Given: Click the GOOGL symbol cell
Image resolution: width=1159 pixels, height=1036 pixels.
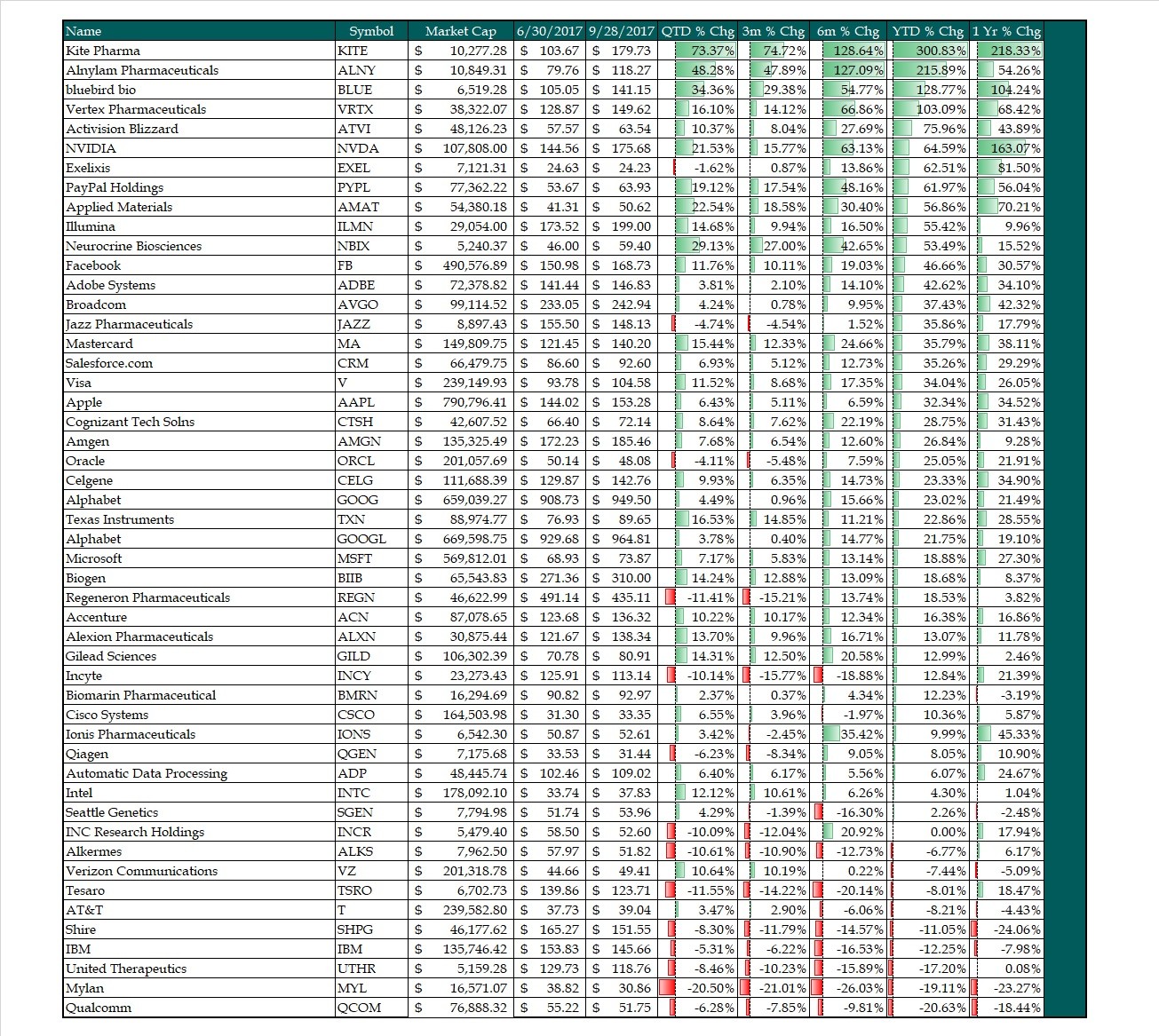Looking at the screenshot, I should (361, 539).
